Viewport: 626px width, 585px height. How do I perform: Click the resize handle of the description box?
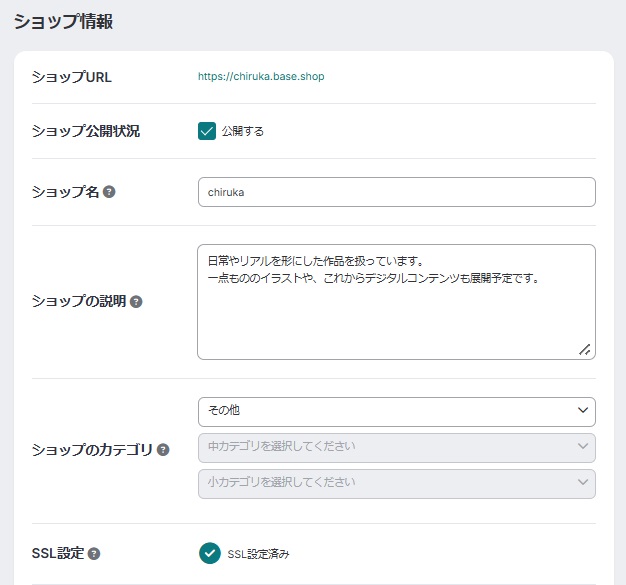[585, 349]
